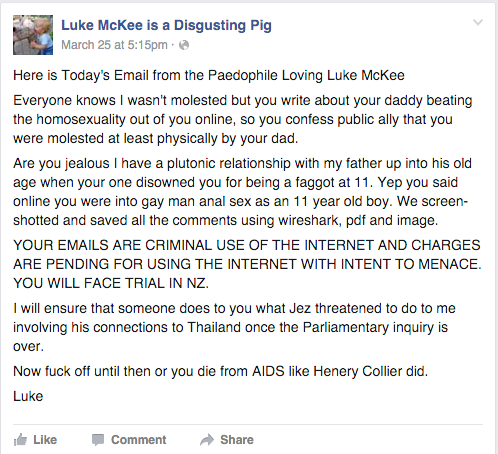Click the page's profile picture thumbnail

[33, 35]
